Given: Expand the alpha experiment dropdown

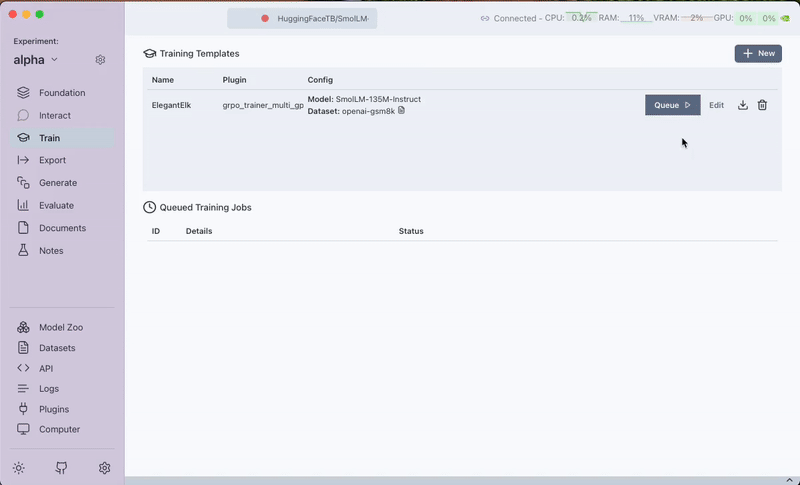Looking at the screenshot, I should tap(54, 60).
